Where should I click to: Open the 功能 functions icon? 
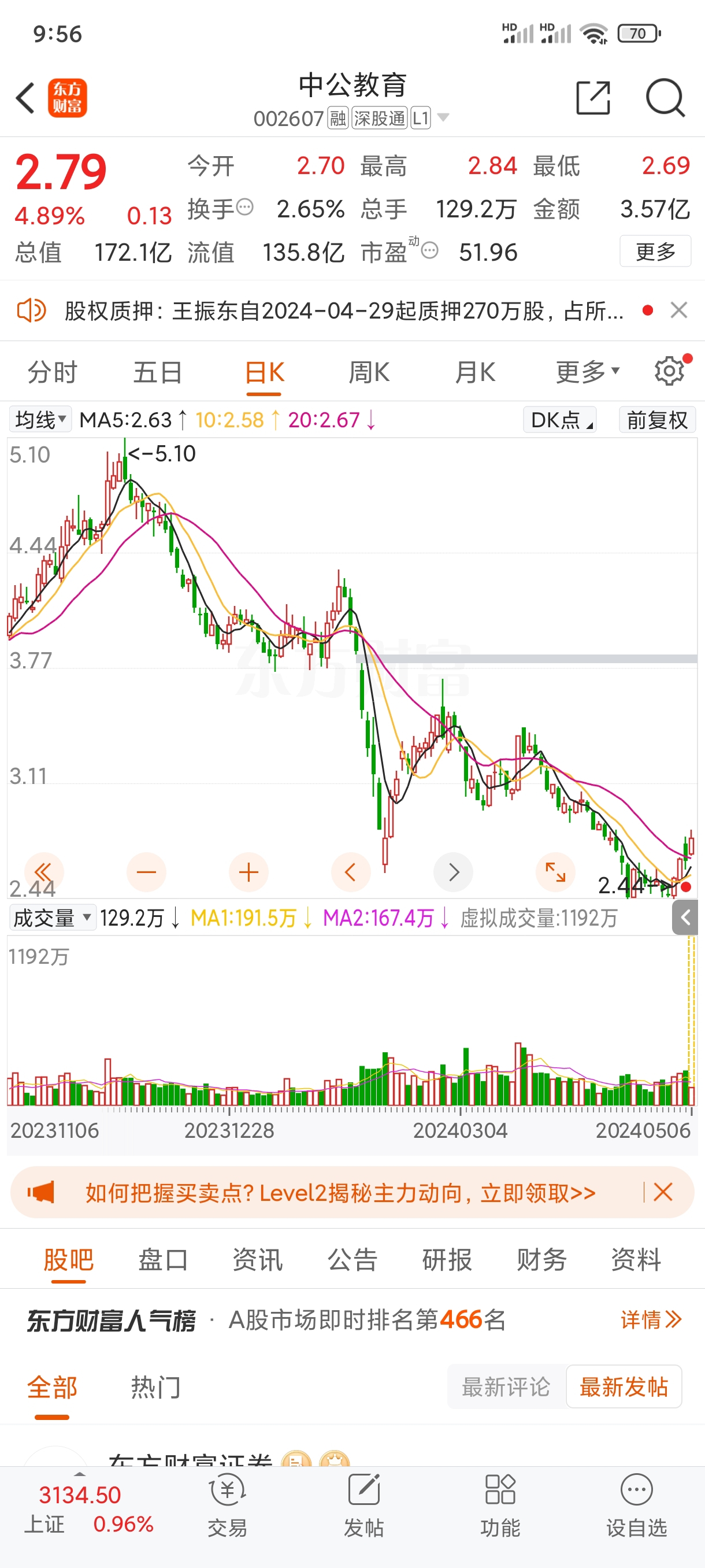(x=500, y=1506)
